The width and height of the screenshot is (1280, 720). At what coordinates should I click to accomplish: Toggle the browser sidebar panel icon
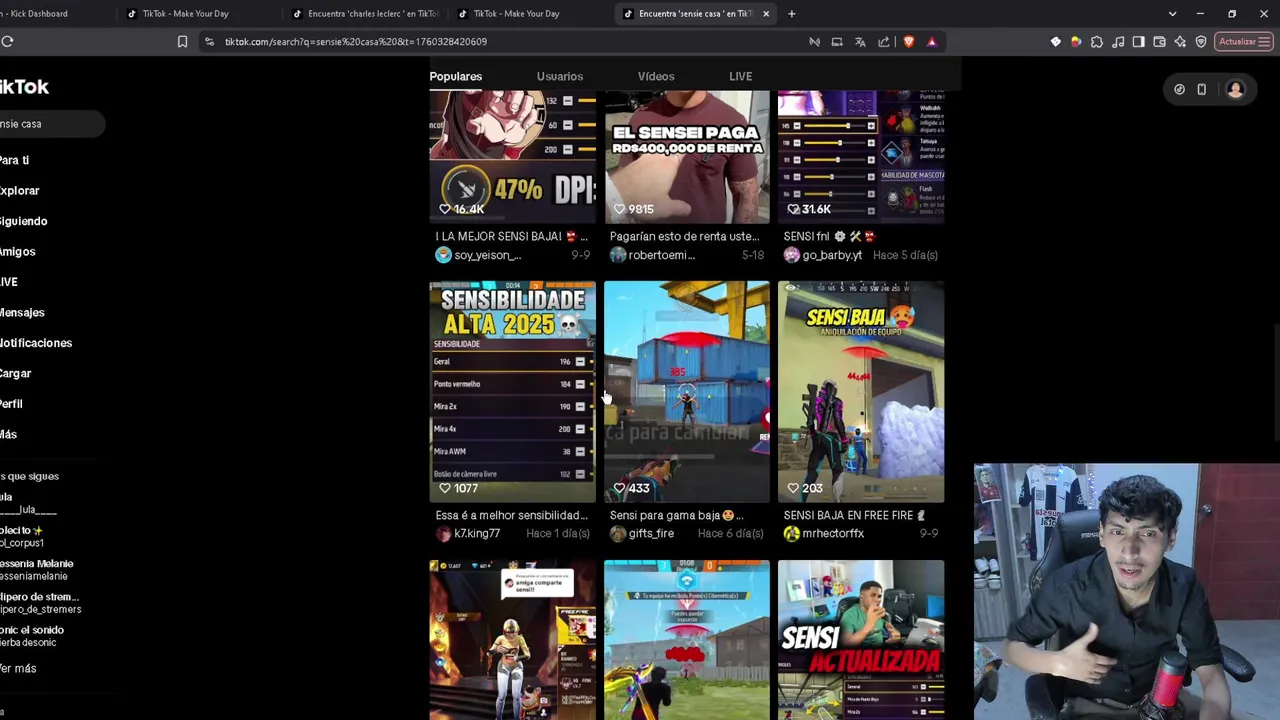point(1139,41)
